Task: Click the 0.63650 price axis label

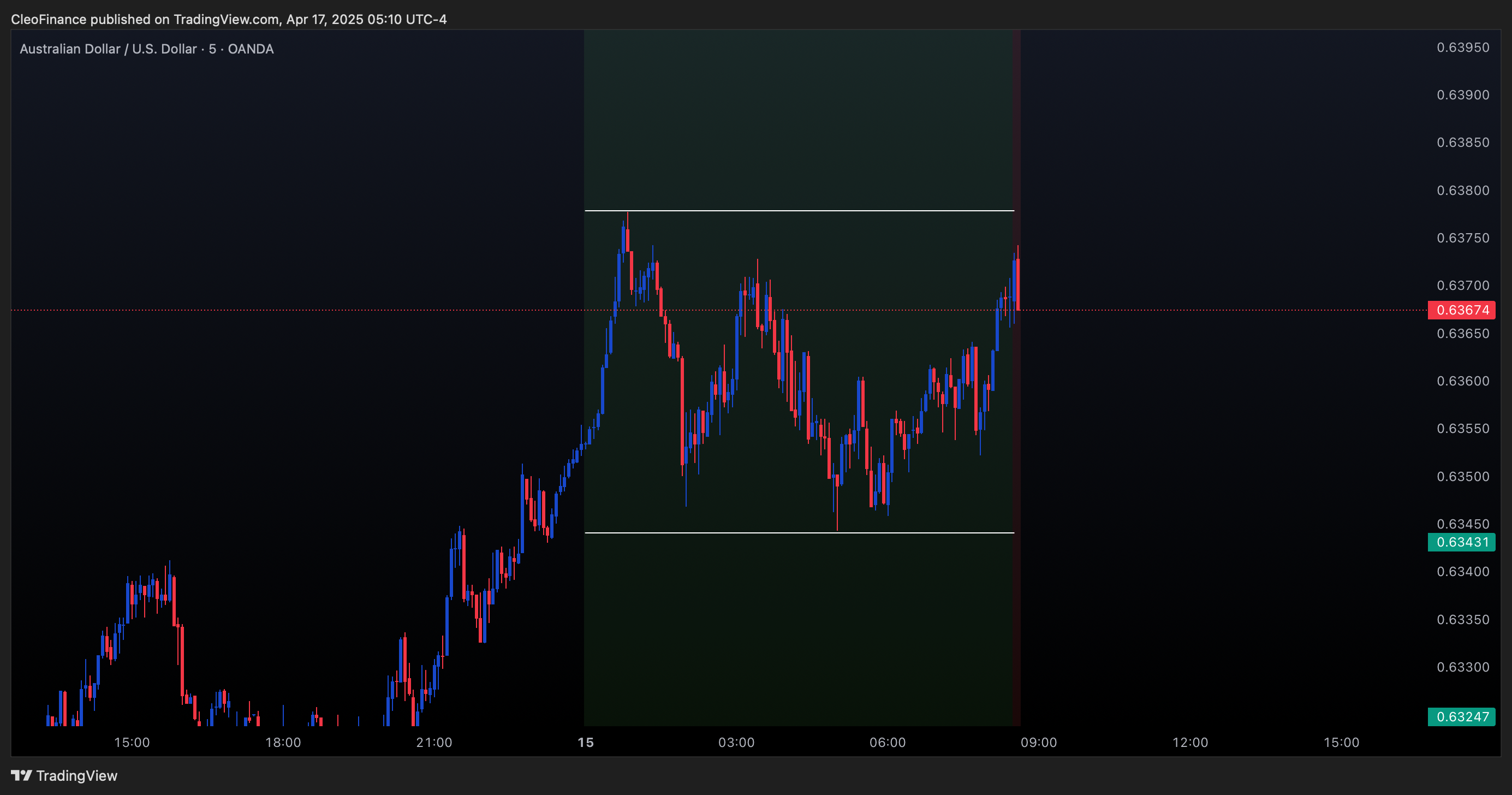Action: click(1463, 334)
